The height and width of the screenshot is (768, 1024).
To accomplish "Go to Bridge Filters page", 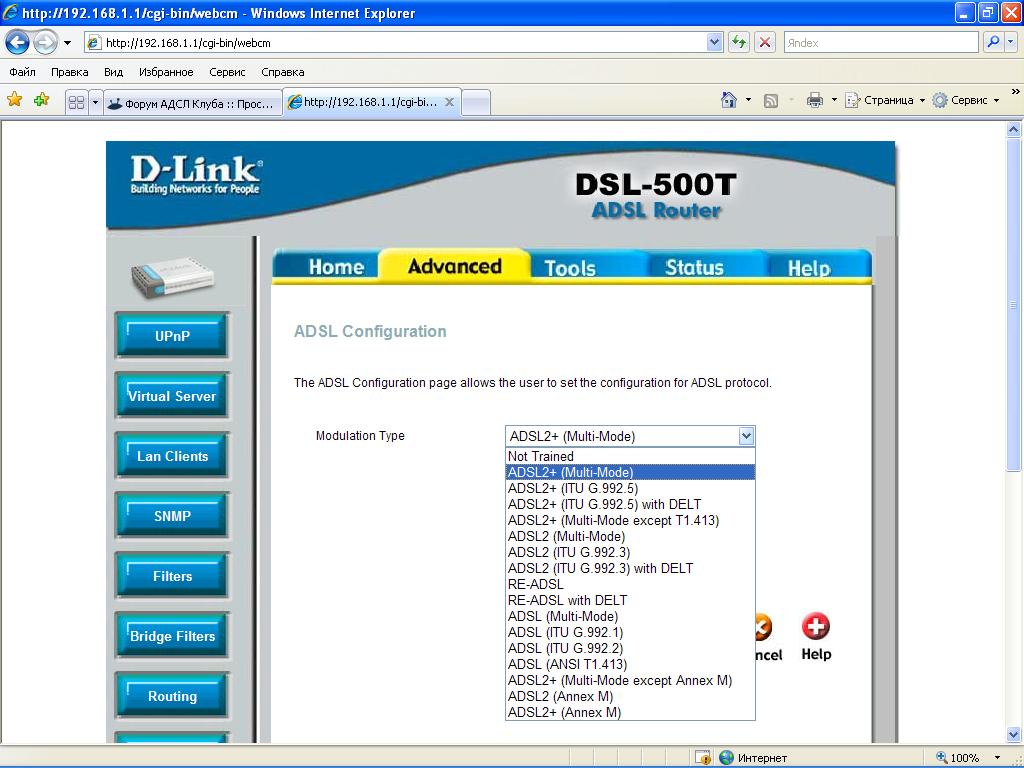I will pos(172,636).
